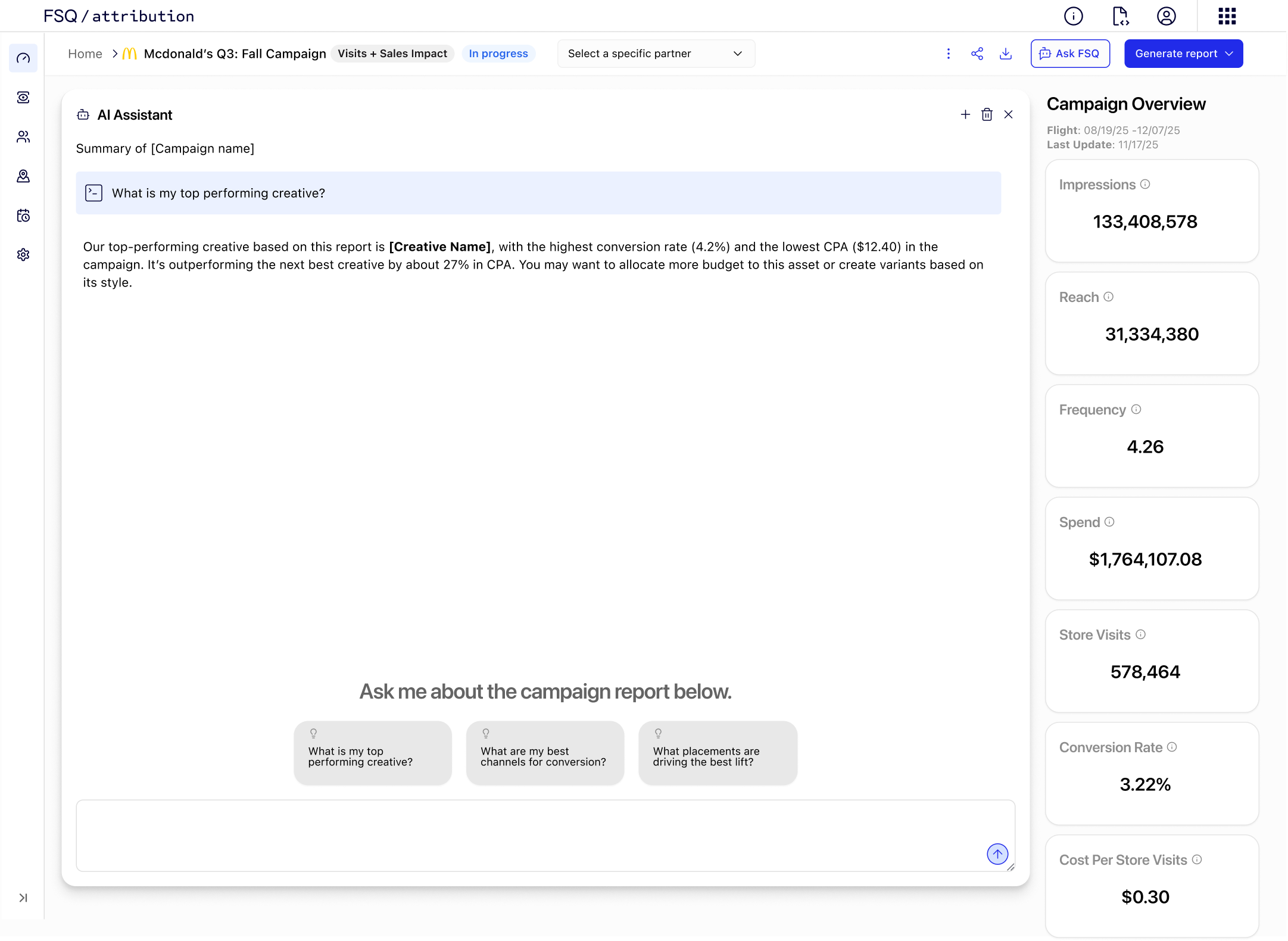Click Impressions info tooltip icon

1145,184
